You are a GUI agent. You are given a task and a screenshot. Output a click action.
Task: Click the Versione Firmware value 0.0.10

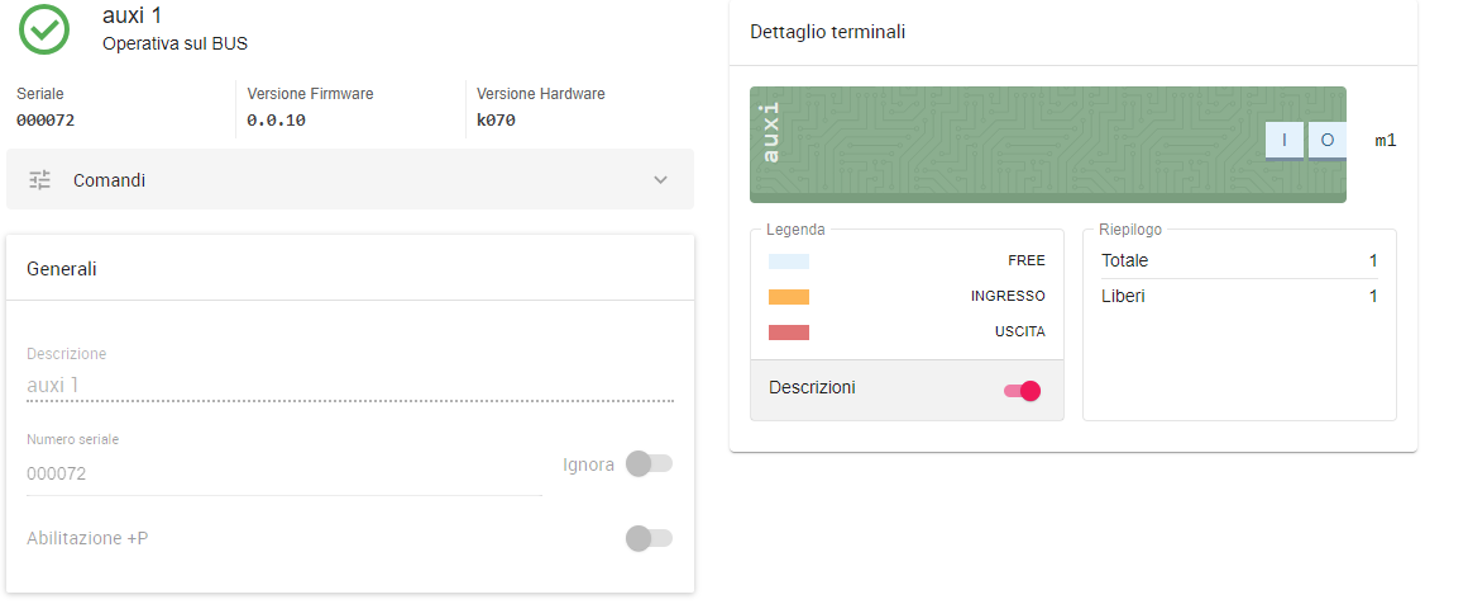coord(276,120)
